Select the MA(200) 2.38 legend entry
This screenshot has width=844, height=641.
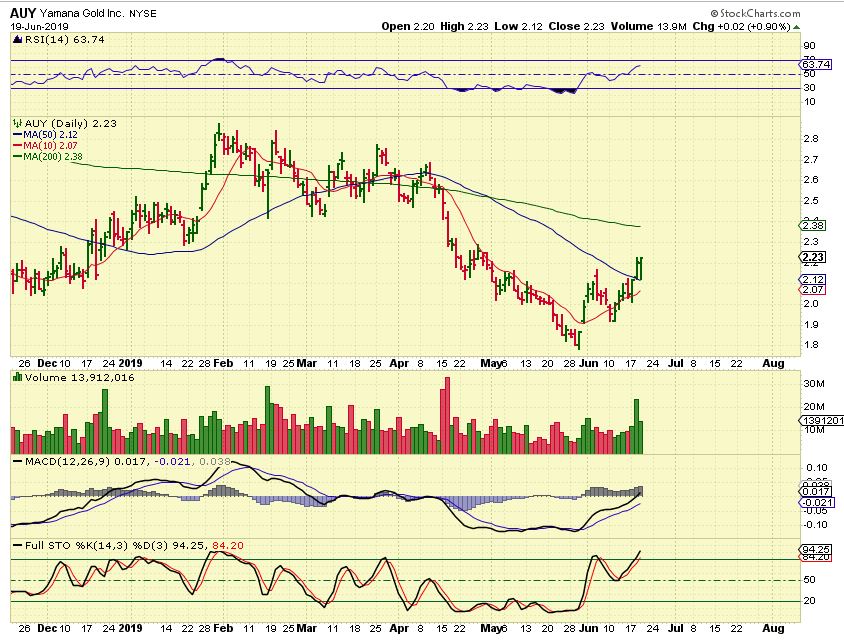pyautogui.click(x=48, y=157)
